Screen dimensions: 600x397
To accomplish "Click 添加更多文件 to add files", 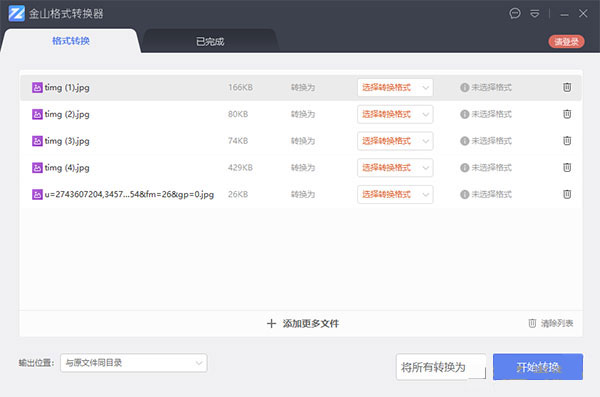I will pyautogui.click(x=311, y=323).
